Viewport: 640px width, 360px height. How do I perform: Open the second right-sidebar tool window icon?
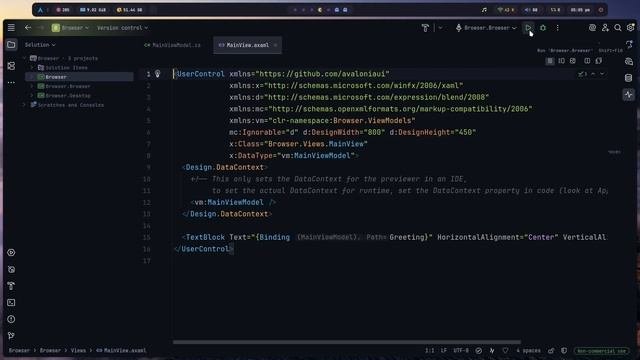tap(629, 61)
